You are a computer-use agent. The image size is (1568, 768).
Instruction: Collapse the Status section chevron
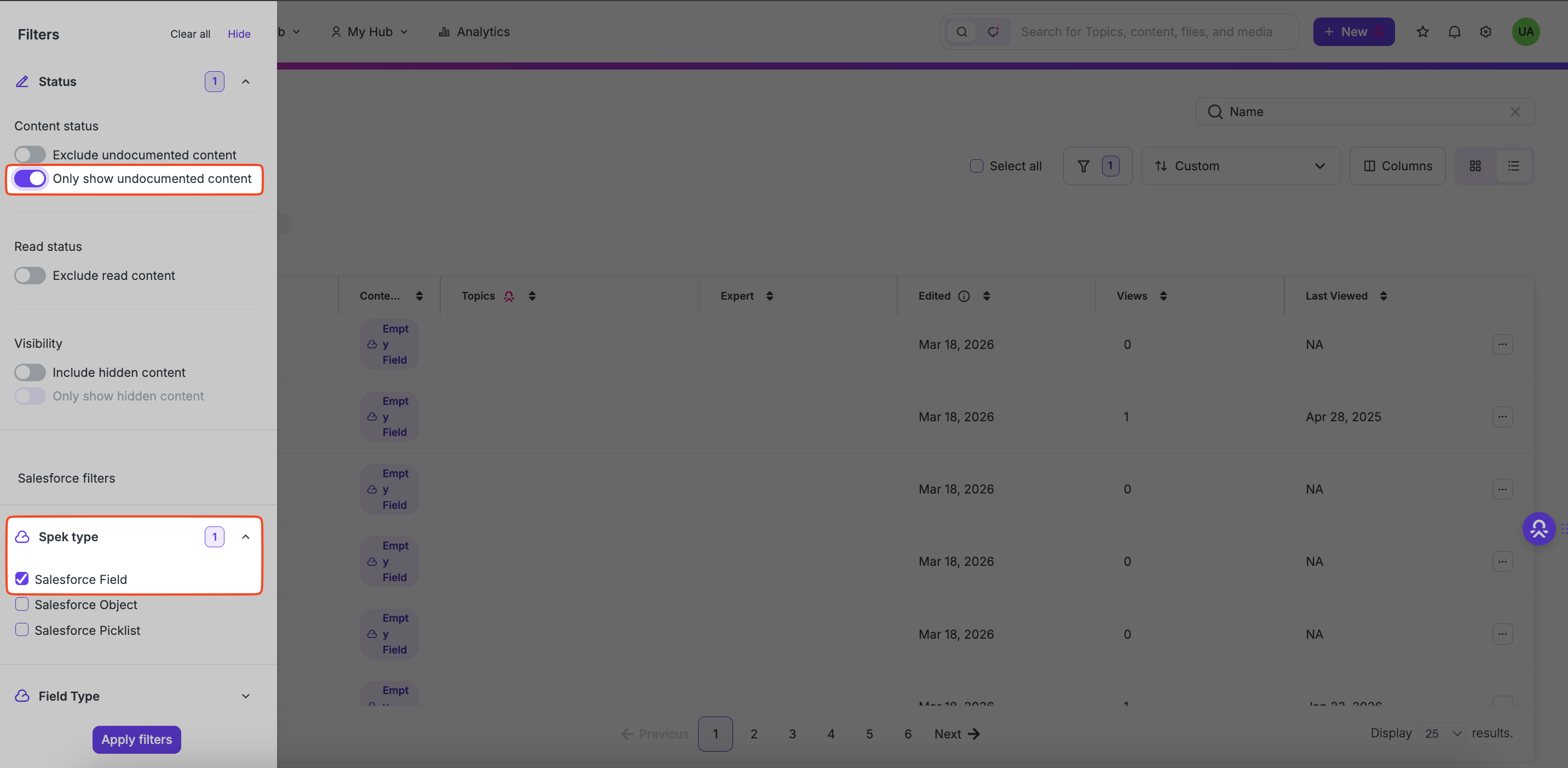point(245,82)
